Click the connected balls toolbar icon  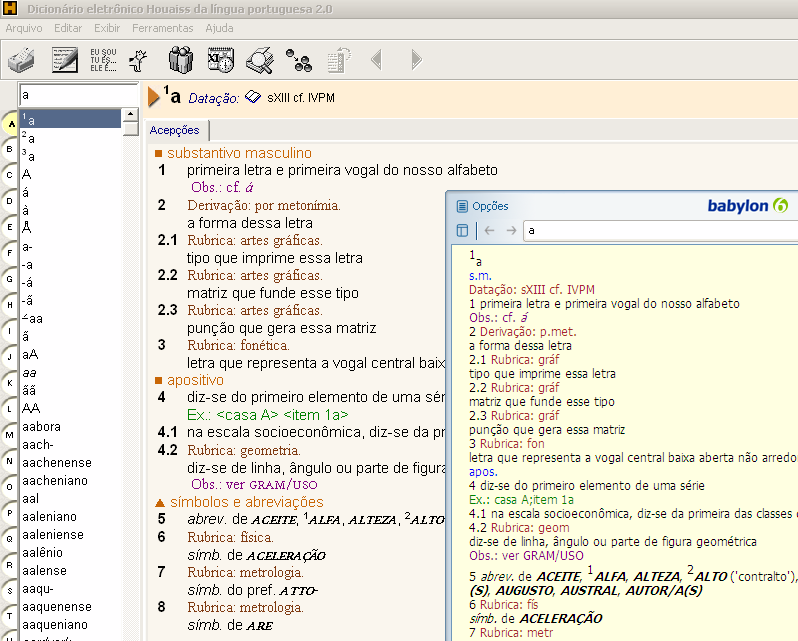coord(298,61)
